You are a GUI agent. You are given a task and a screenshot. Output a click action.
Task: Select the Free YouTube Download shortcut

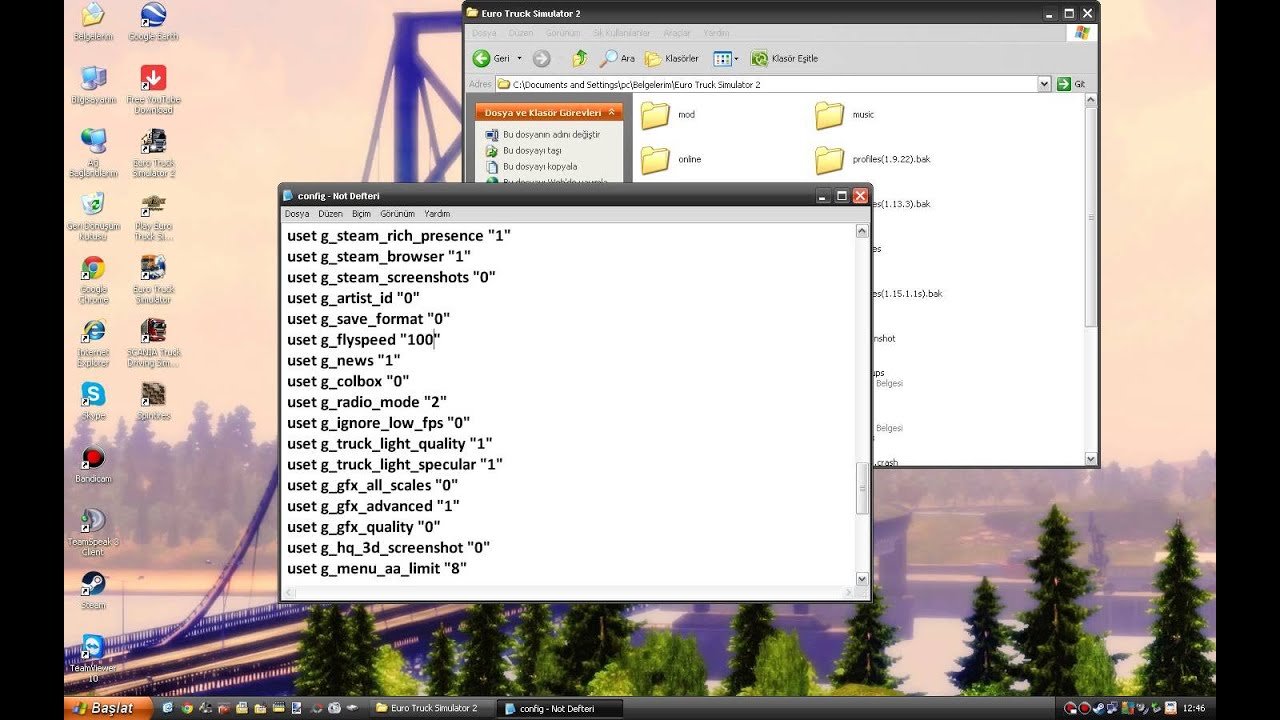coord(153,90)
